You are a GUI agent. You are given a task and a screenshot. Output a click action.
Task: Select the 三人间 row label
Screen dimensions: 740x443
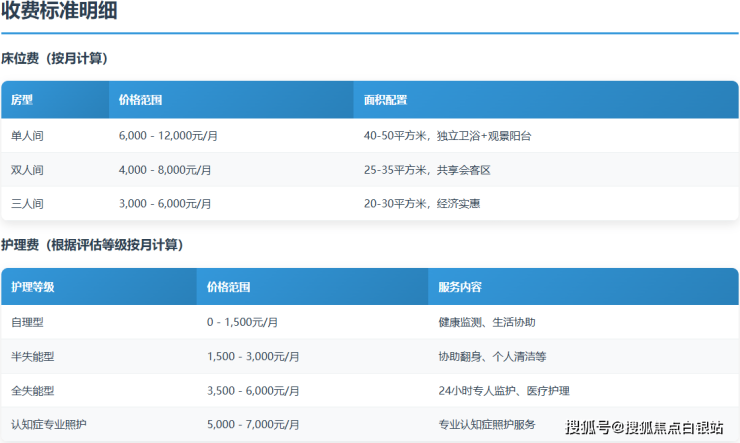(27, 204)
